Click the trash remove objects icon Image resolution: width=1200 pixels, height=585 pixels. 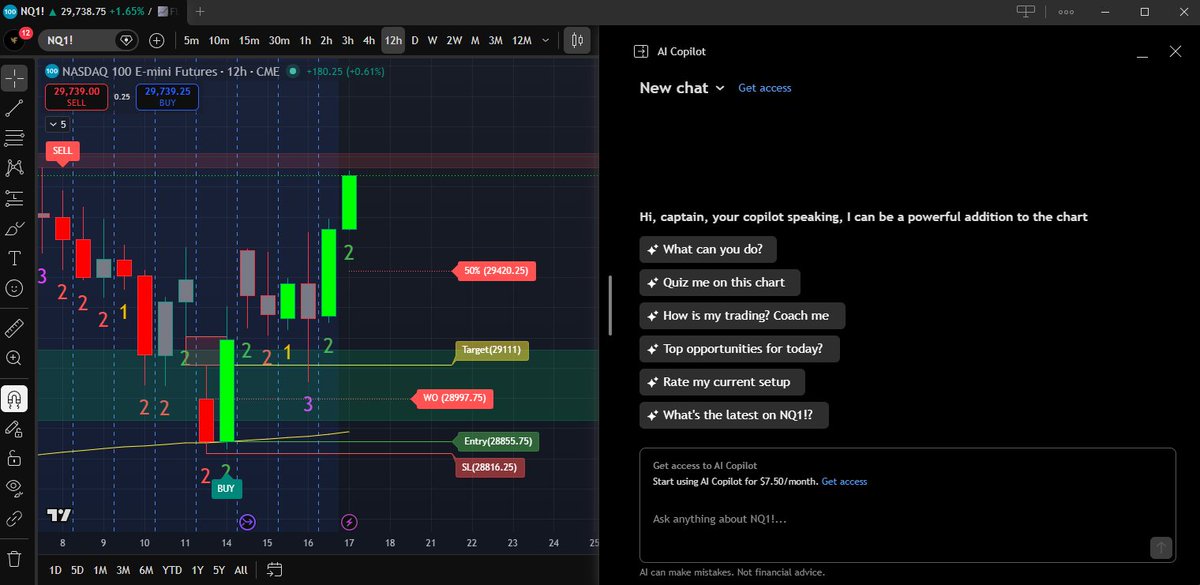[14, 558]
